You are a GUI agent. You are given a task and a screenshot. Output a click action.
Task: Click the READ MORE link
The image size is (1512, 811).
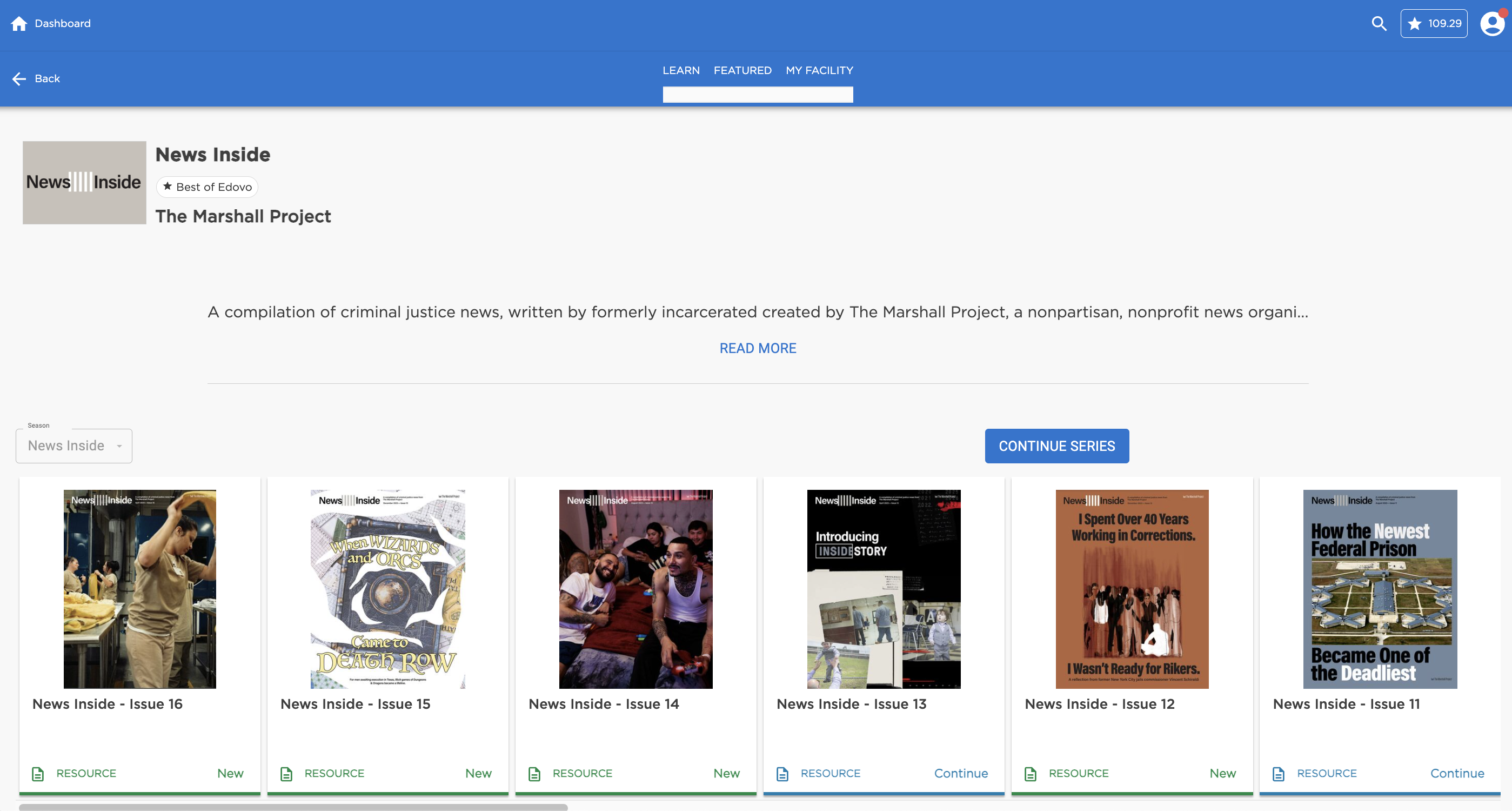(x=758, y=348)
